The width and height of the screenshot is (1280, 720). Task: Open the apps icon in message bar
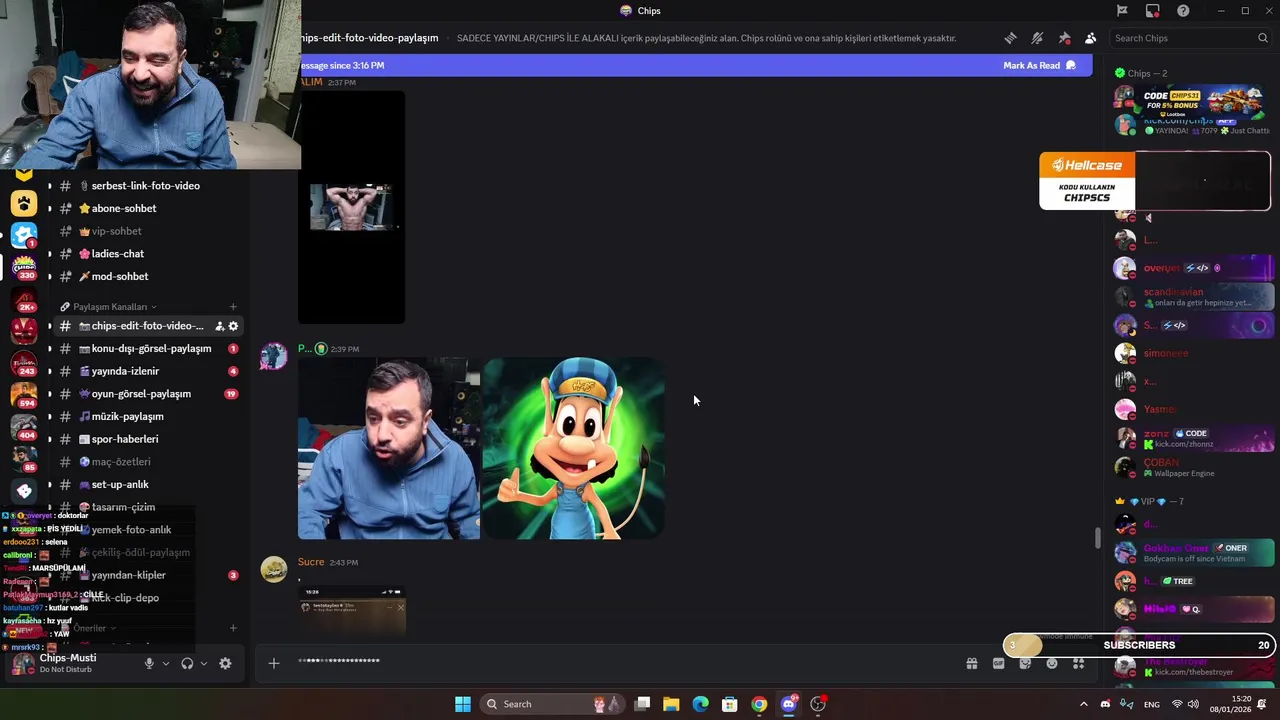pyautogui.click(x=1079, y=663)
